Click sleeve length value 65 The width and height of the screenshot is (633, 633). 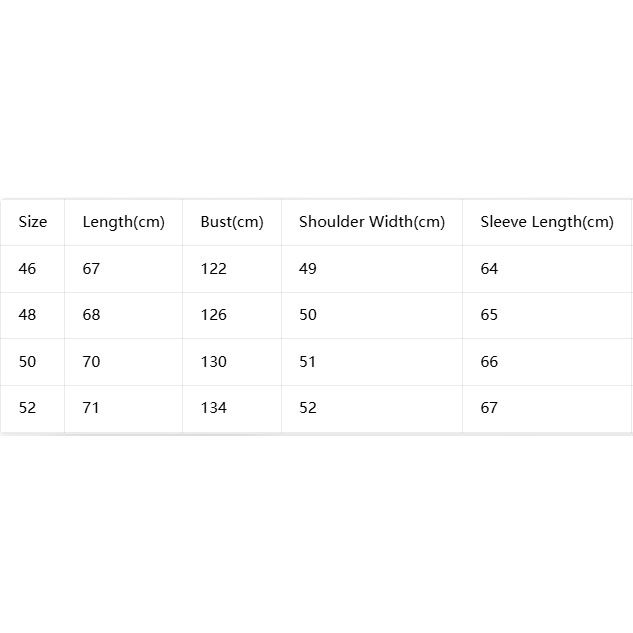[489, 315]
